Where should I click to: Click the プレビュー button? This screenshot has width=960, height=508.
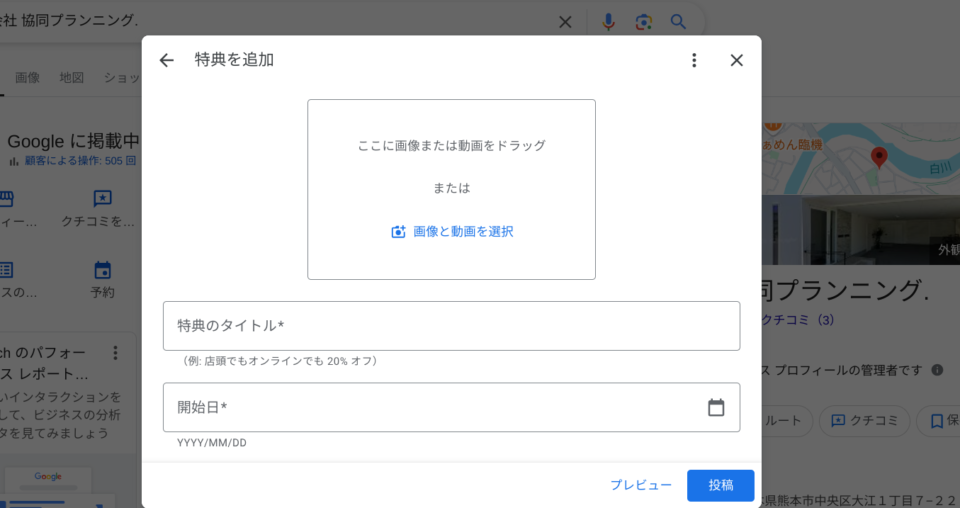click(x=641, y=485)
